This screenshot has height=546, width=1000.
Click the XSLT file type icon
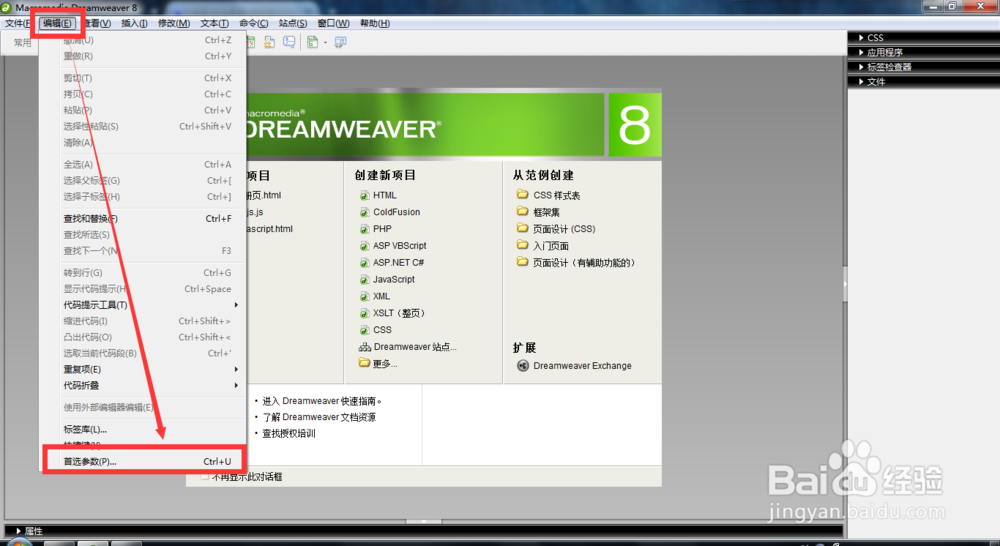pyautogui.click(x=364, y=313)
